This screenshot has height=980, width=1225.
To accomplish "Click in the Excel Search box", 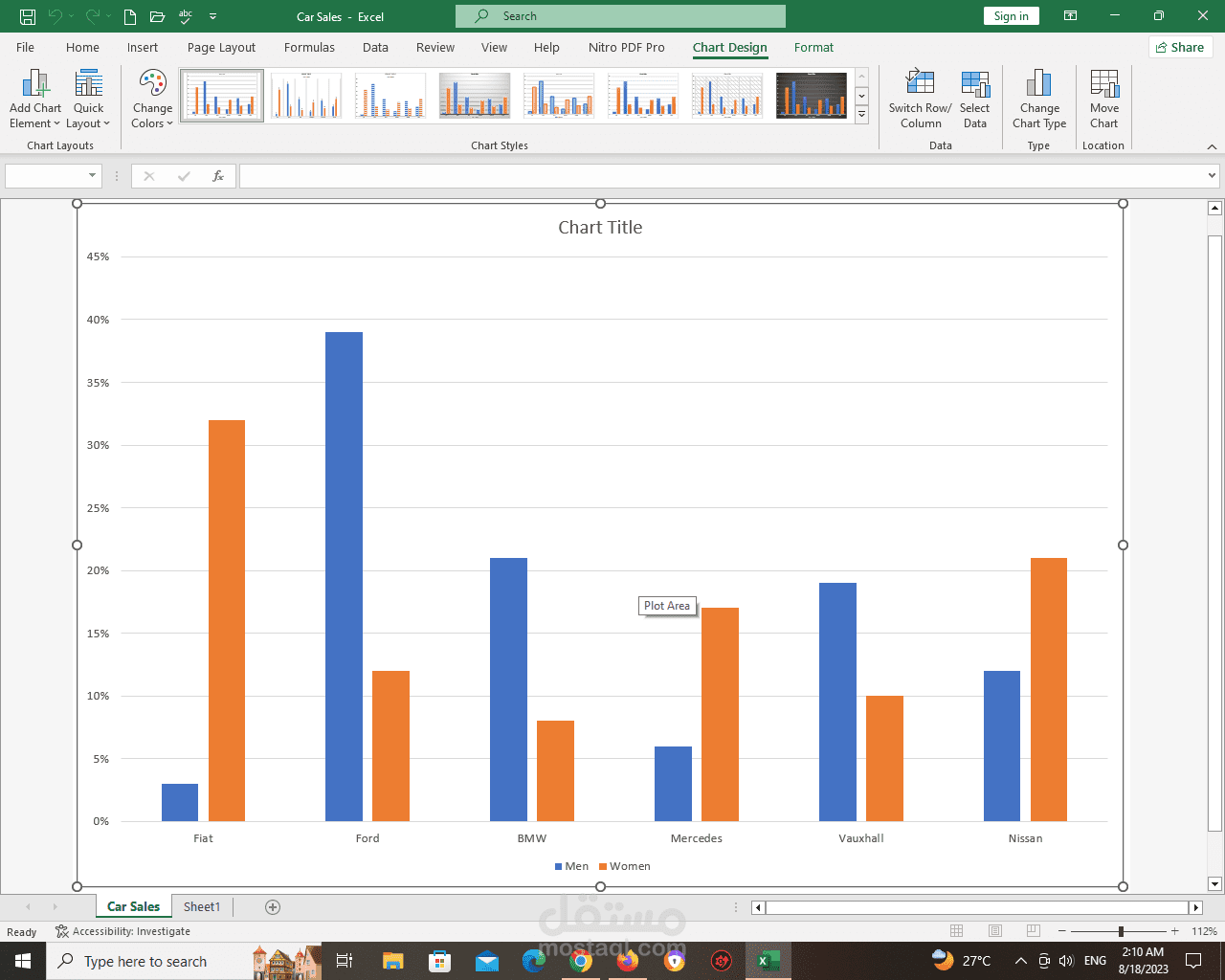I will [x=620, y=16].
